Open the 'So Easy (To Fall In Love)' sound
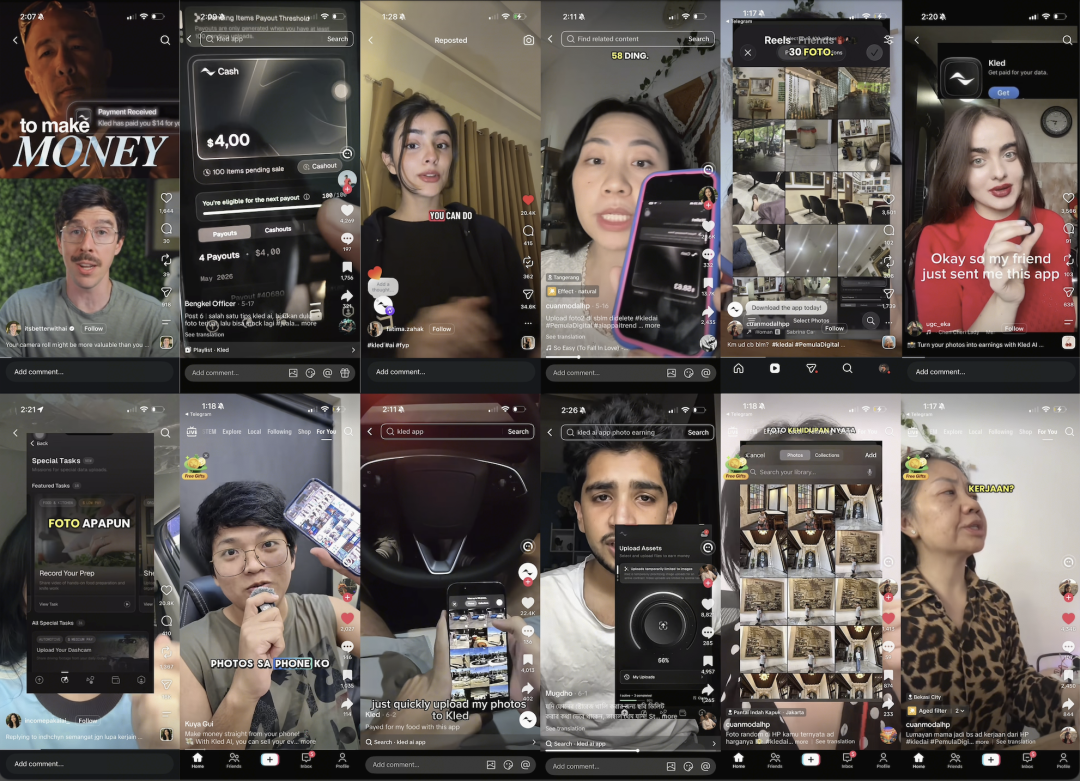Viewport: 1080px width, 781px height. (x=585, y=348)
